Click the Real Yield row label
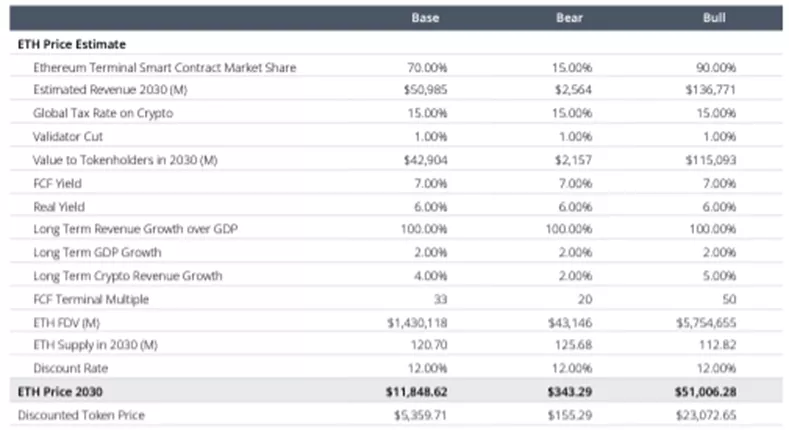Viewport: 789px width, 430px height. (x=60, y=206)
